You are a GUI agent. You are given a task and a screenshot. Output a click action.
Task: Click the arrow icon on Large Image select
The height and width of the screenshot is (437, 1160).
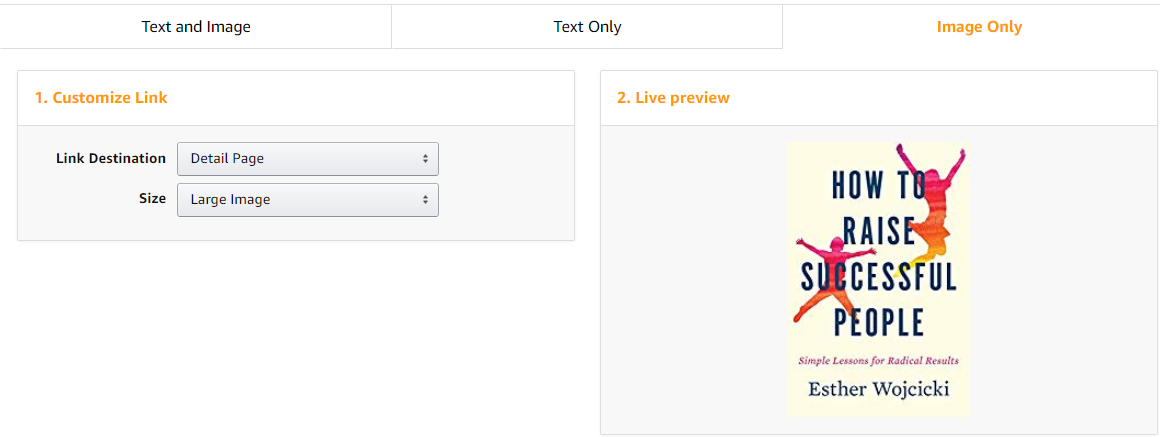point(425,200)
